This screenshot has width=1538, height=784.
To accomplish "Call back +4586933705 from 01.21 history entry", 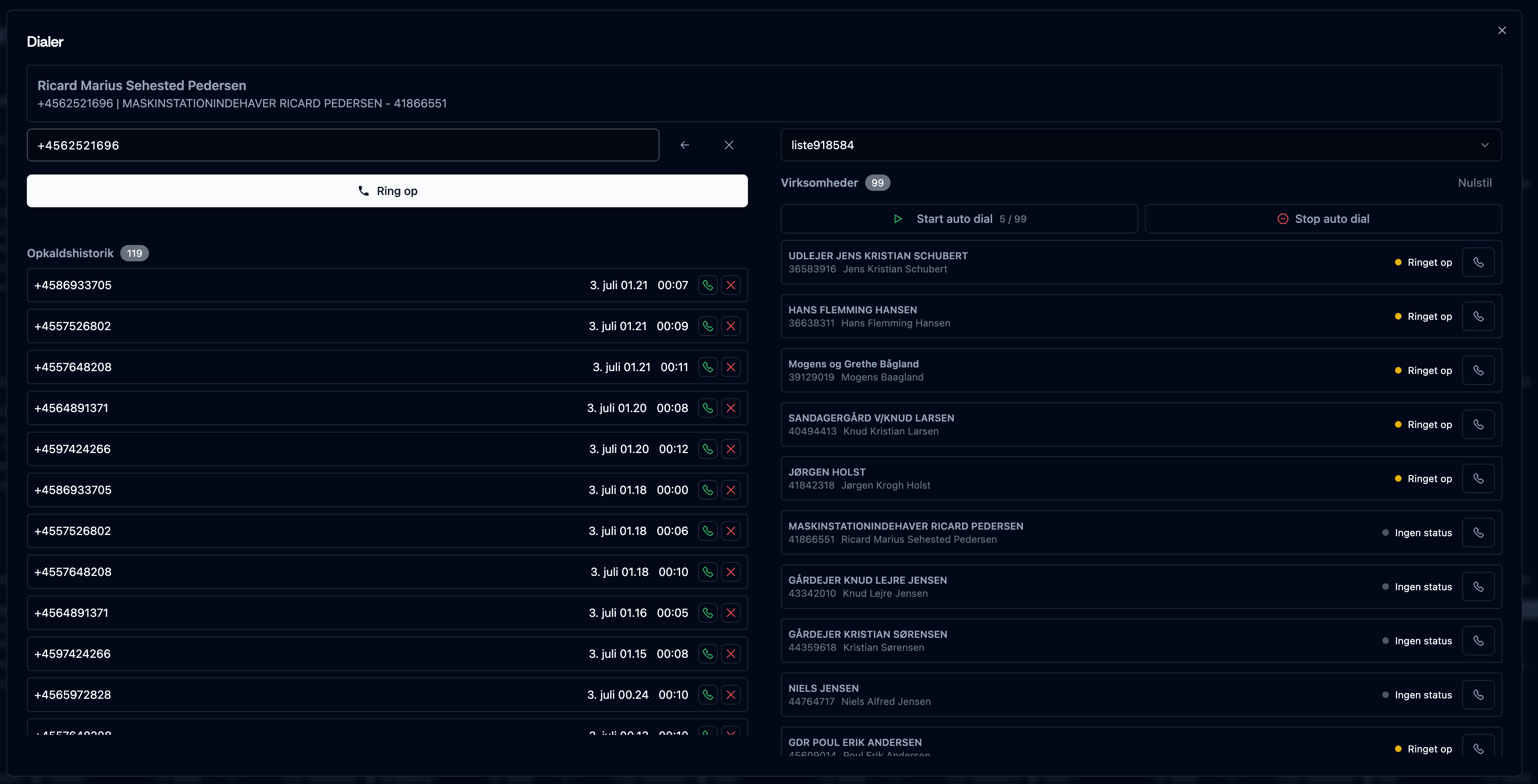I will pos(708,286).
